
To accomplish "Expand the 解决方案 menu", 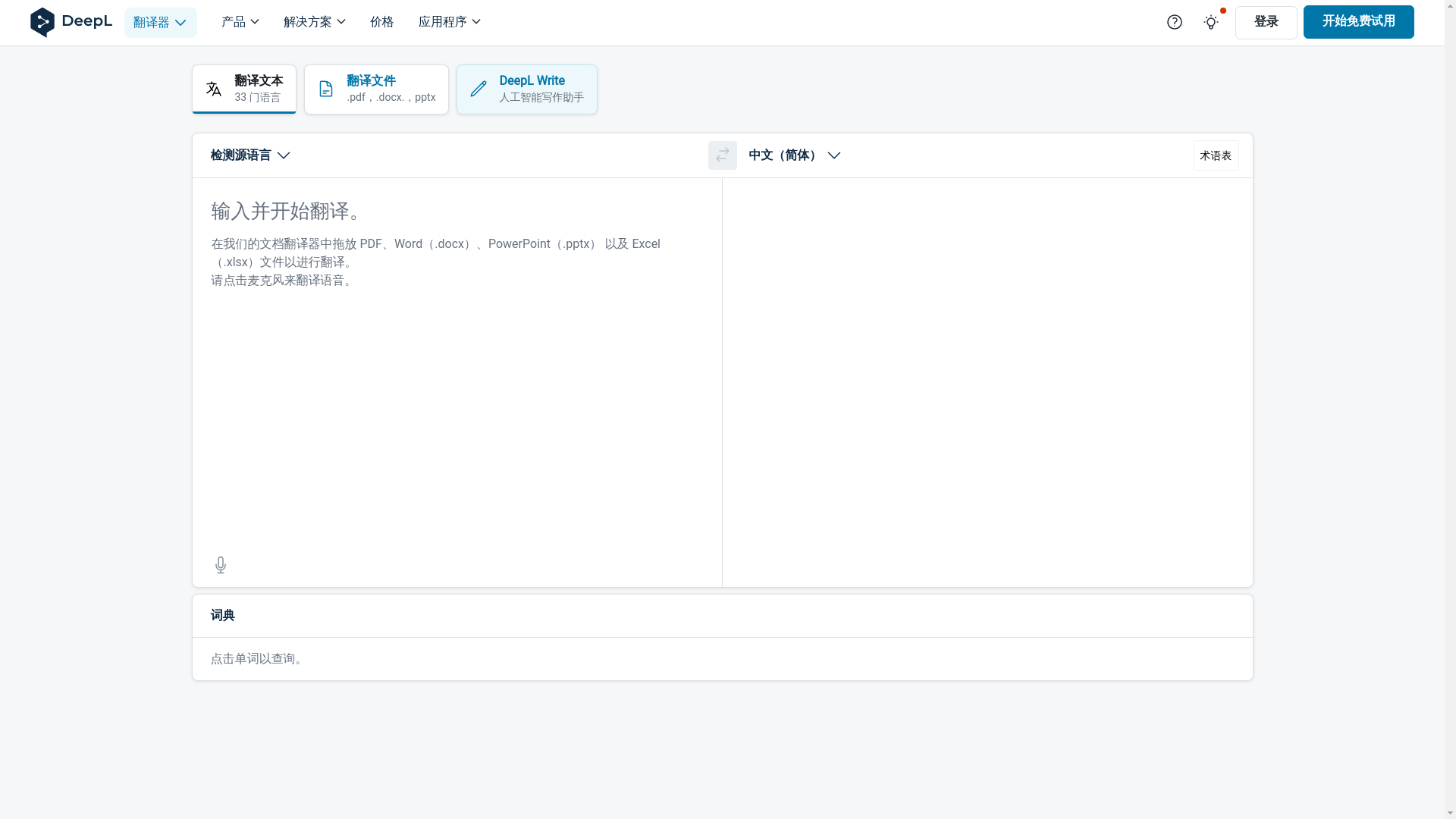I will [314, 22].
